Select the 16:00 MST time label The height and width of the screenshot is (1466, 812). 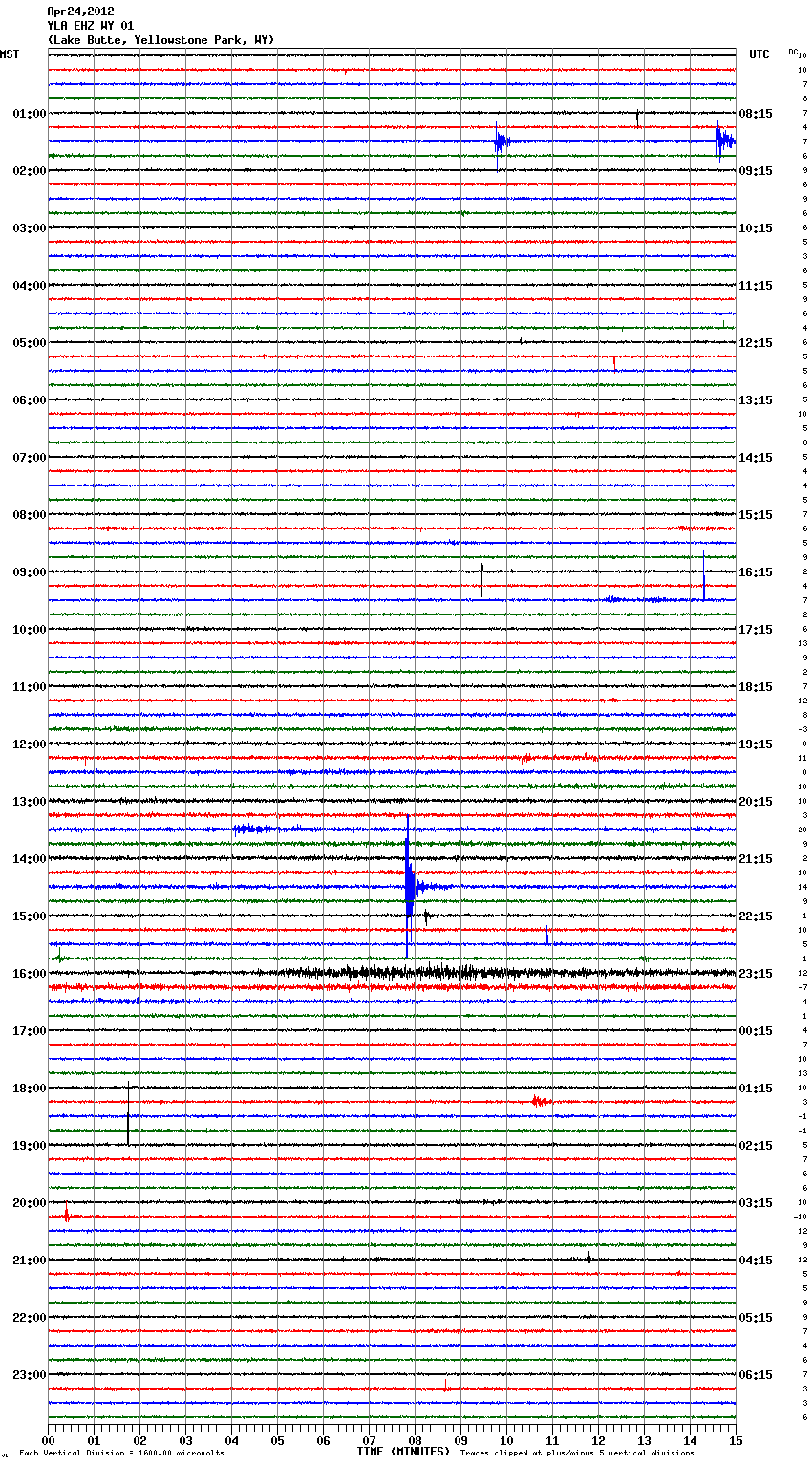29,974
